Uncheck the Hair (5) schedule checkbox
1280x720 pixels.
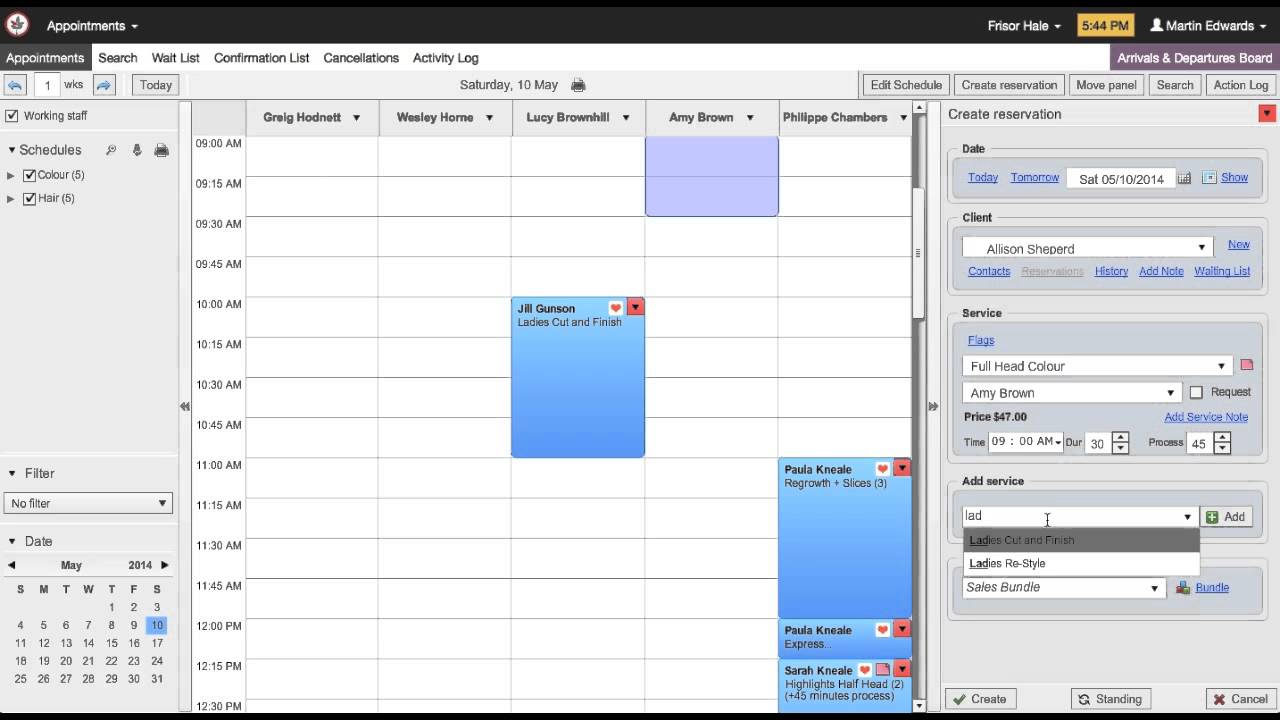29,198
